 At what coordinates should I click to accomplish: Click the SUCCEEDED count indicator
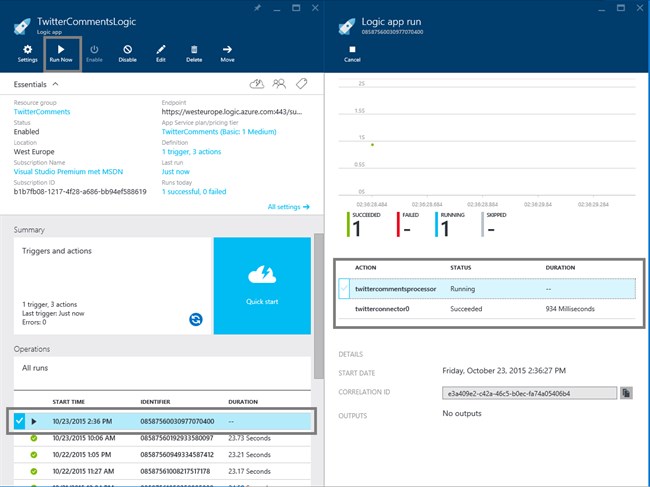tap(364, 224)
